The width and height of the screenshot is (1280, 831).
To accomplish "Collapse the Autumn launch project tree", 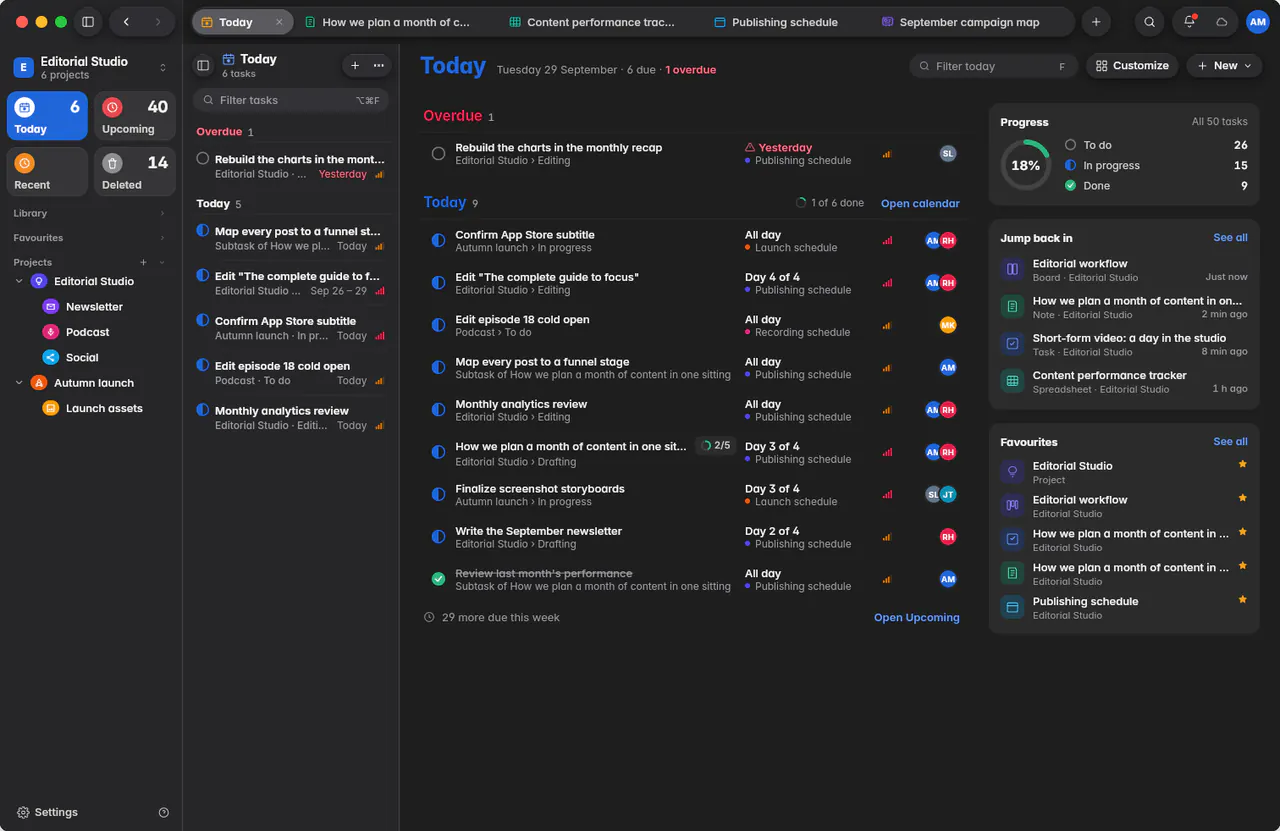I will pyautogui.click(x=19, y=383).
